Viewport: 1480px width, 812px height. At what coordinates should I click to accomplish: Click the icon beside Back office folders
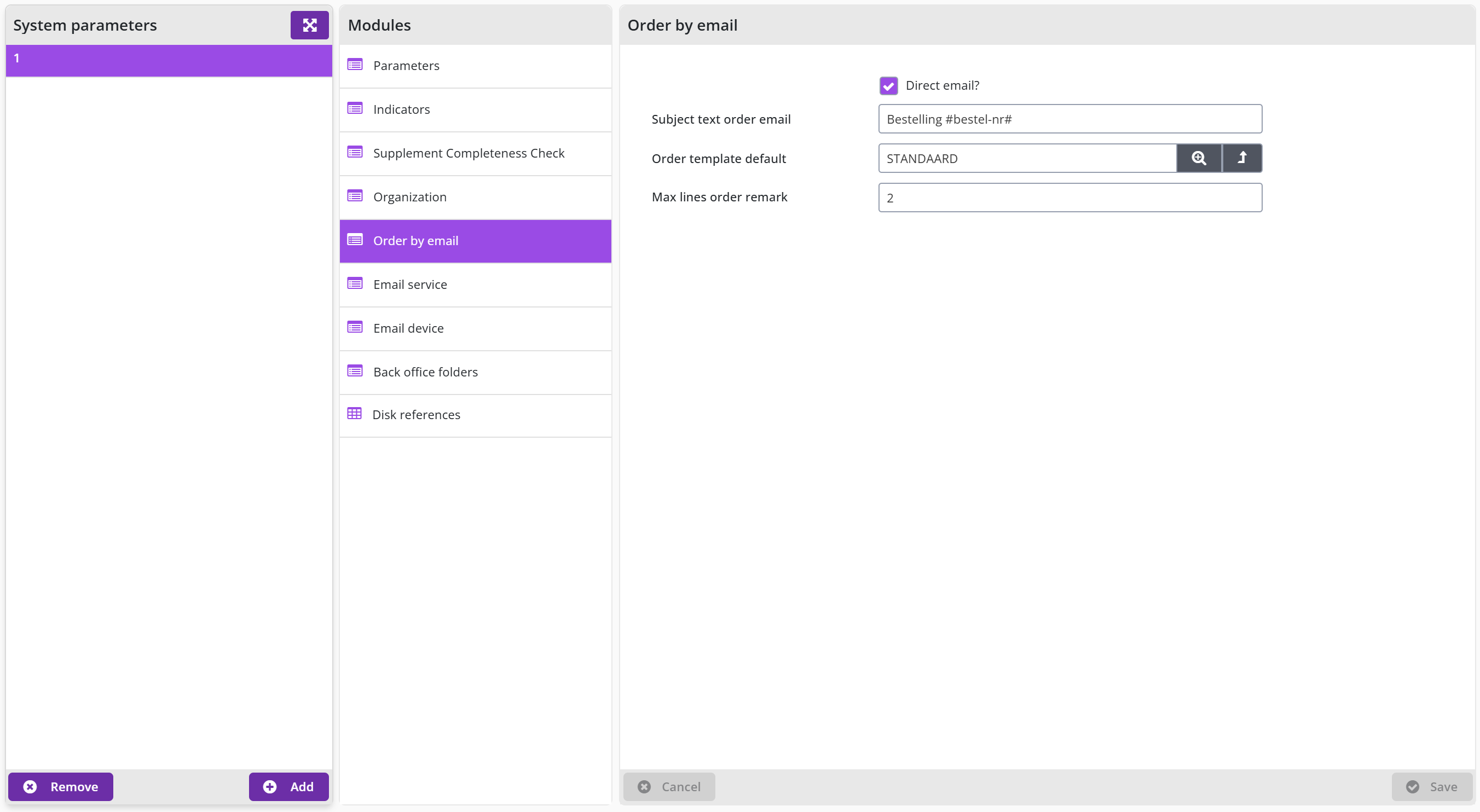point(355,371)
